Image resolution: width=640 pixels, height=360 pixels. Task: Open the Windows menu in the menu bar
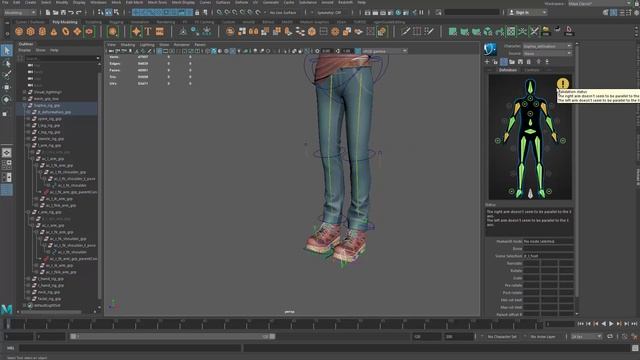(x=98, y=2)
